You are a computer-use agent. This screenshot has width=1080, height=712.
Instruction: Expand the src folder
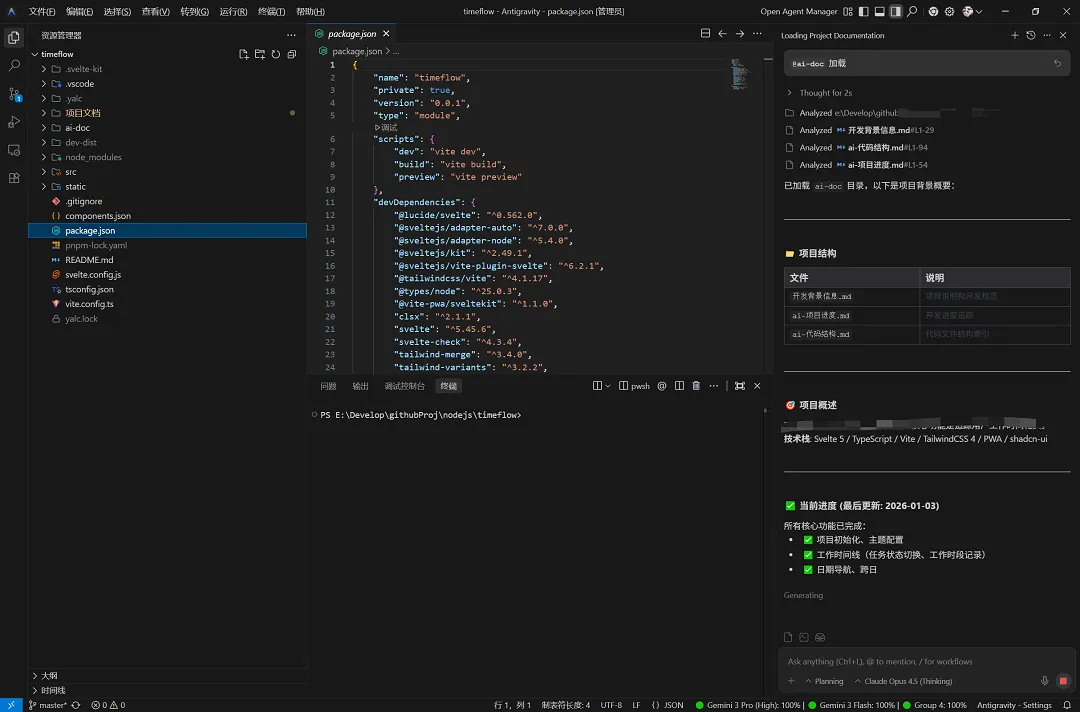[x=70, y=172]
